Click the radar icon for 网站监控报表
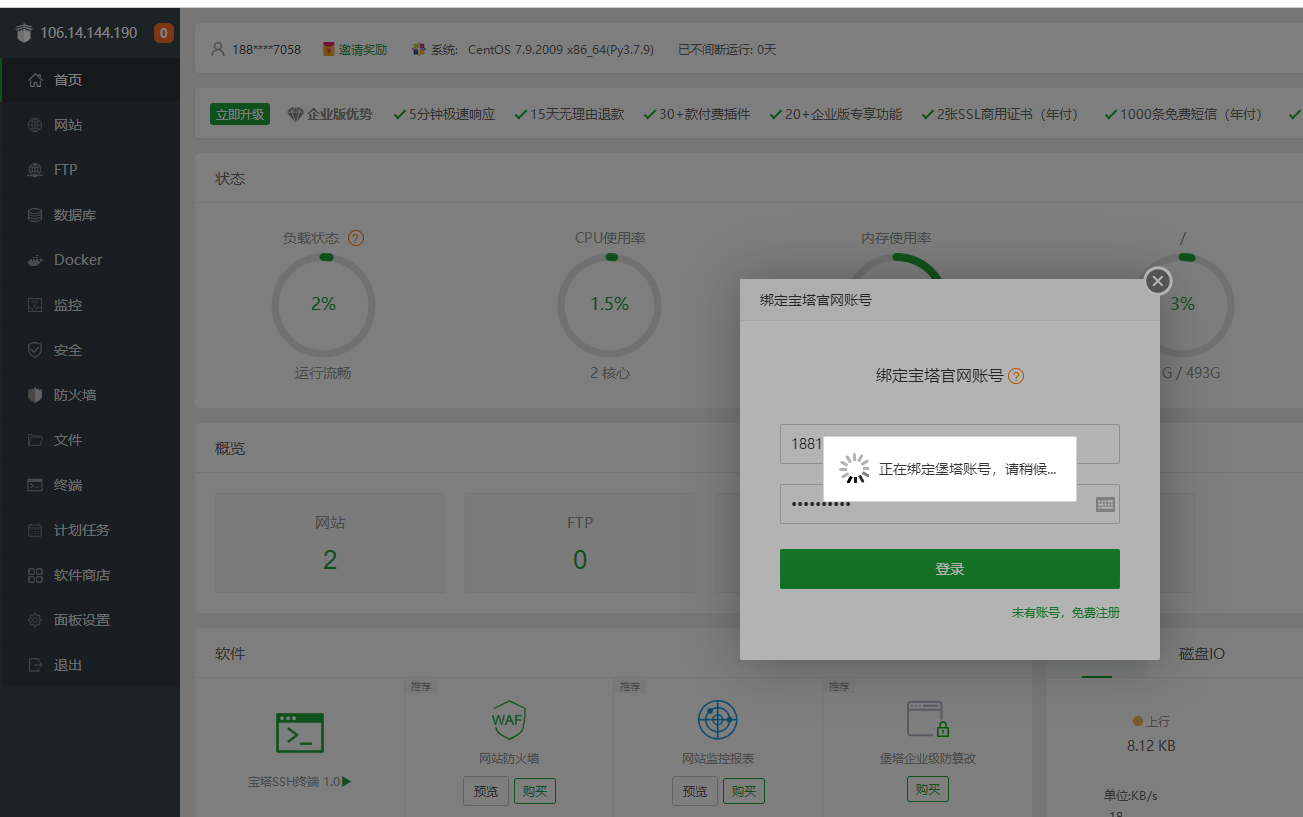 tap(717, 719)
